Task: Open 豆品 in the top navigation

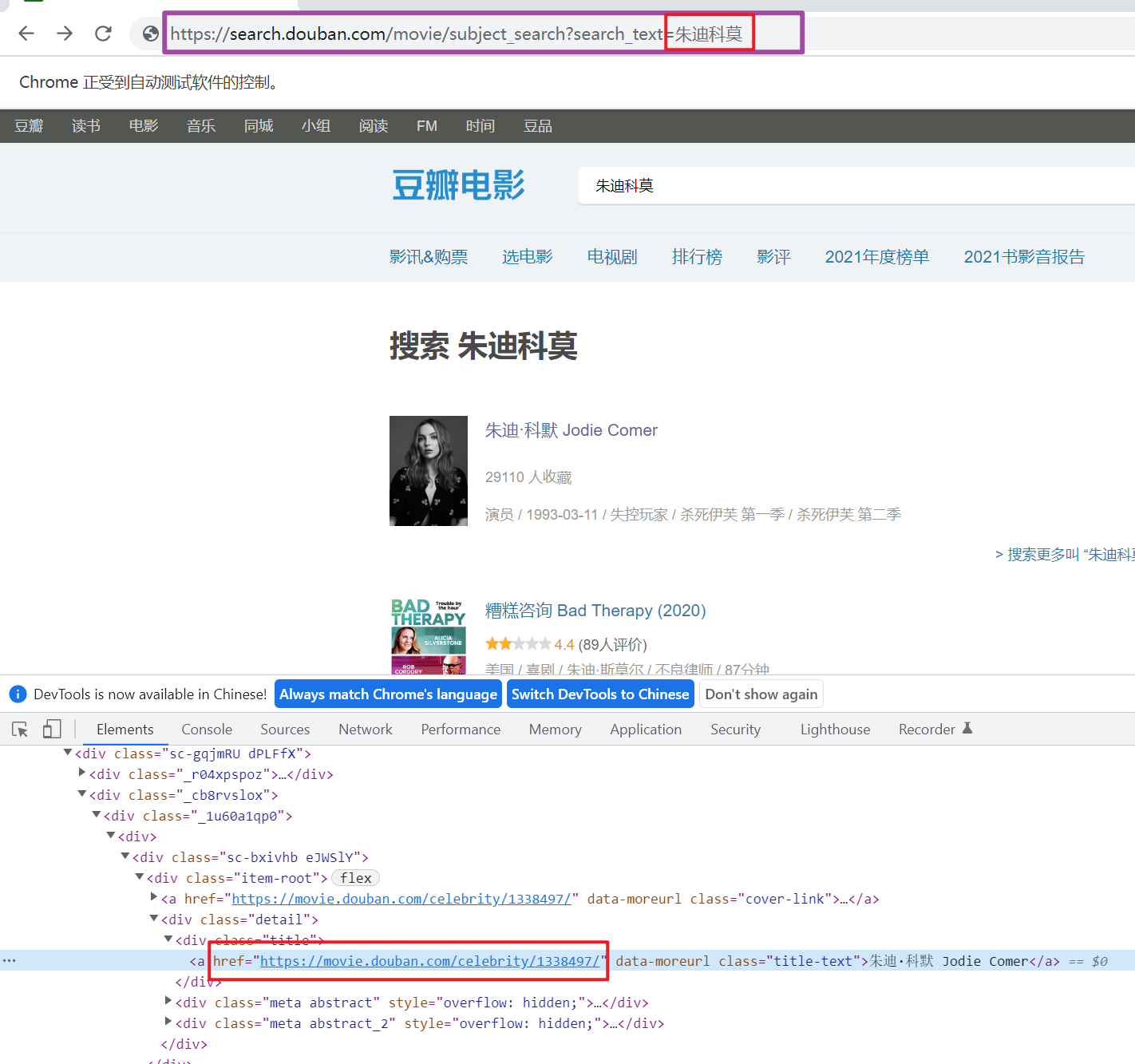Action: coord(538,126)
